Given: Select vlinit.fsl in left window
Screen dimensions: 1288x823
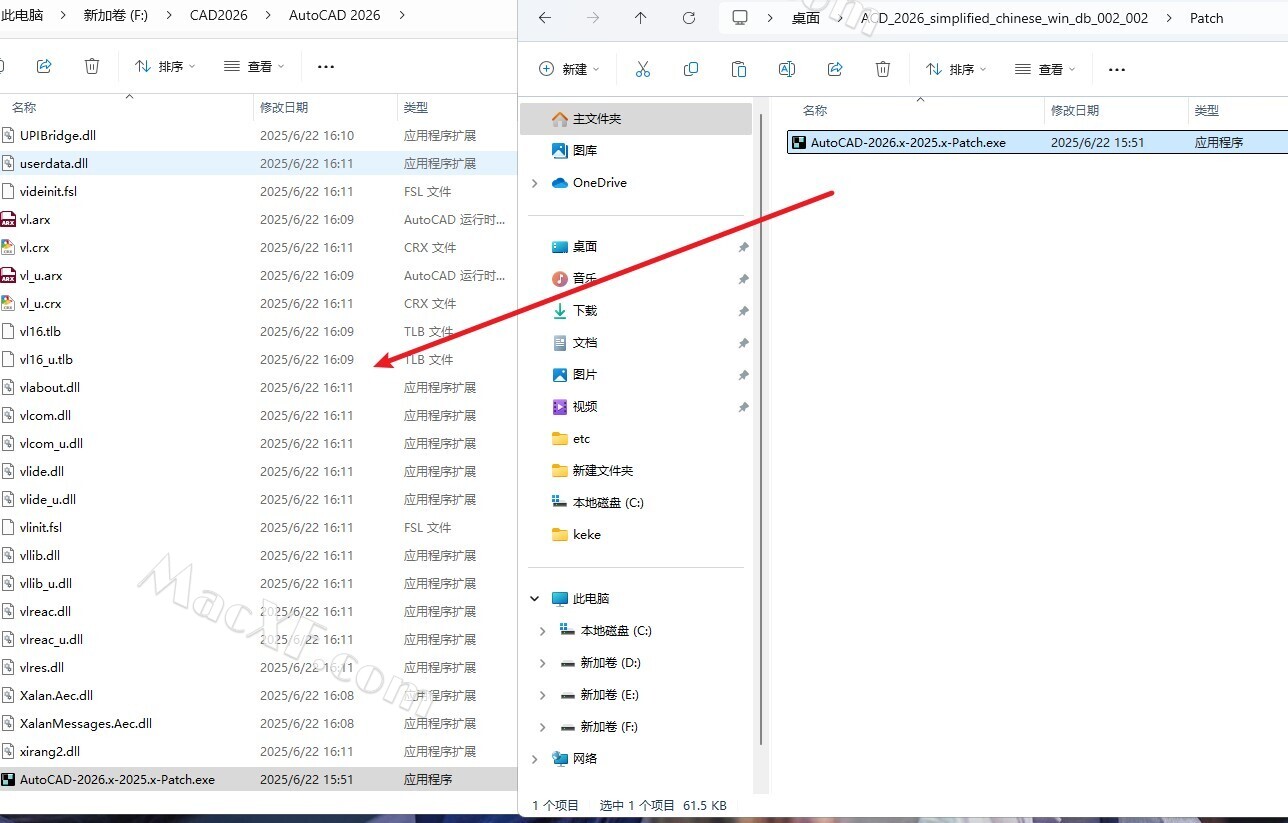Looking at the screenshot, I should 258,527.
